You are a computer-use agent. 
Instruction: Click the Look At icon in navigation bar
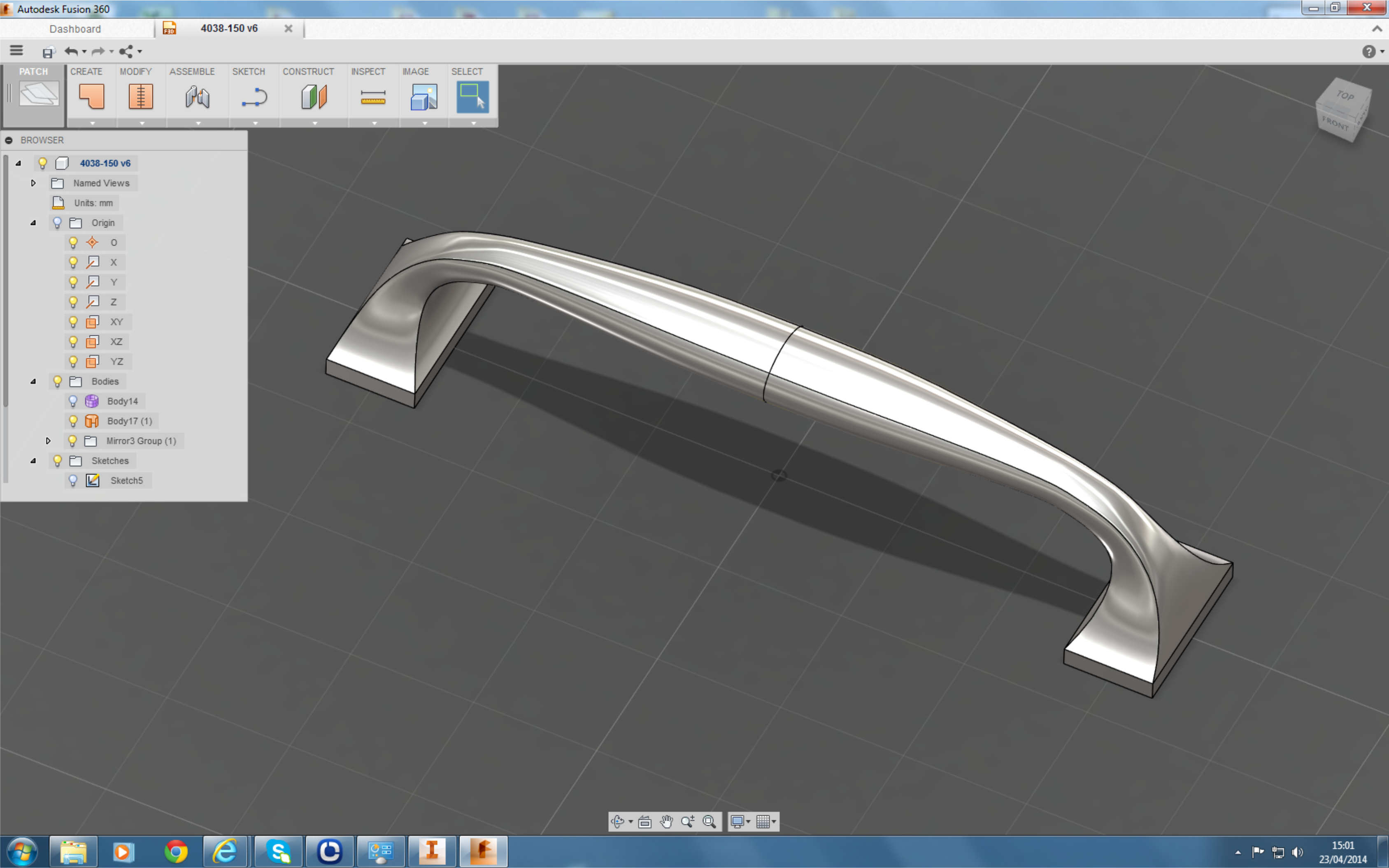tap(645, 822)
